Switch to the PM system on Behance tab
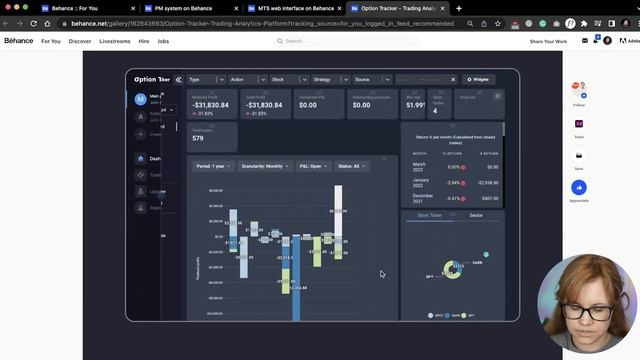Image resolution: width=640 pixels, height=360 pixels. coord(192,8)
